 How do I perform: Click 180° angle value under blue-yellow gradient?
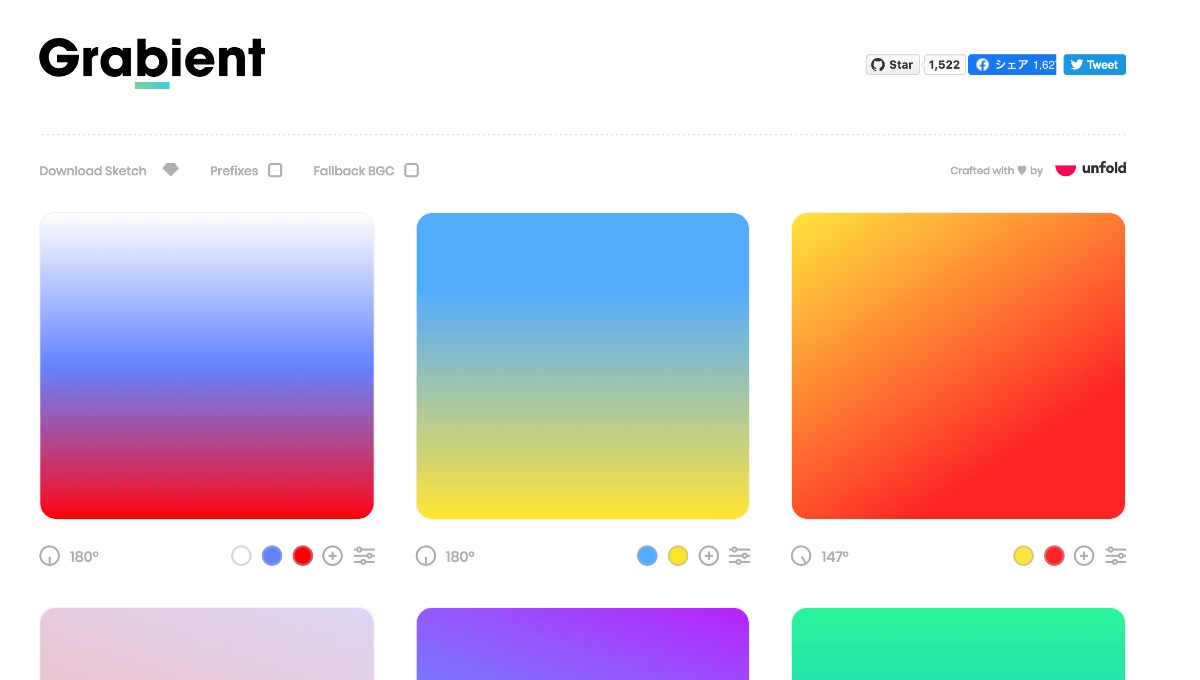(460, 557)
